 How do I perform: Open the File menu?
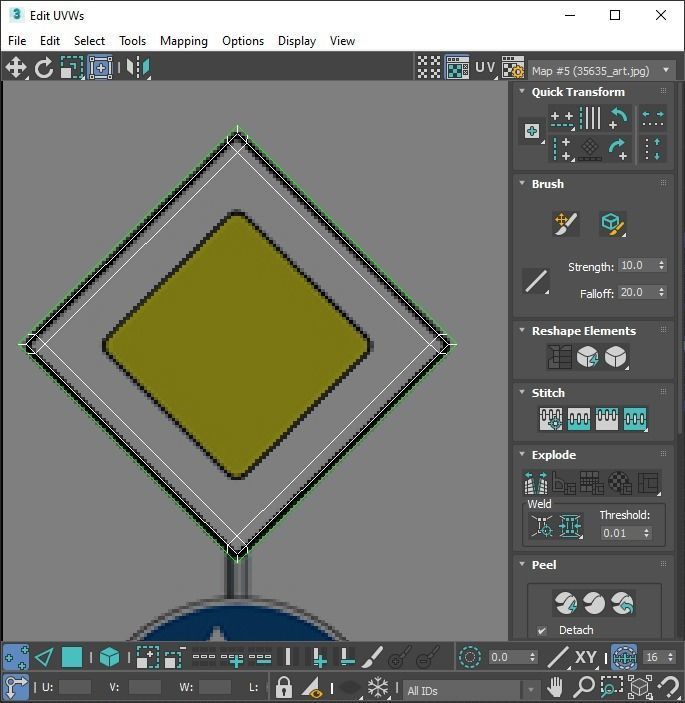point(17,41)
